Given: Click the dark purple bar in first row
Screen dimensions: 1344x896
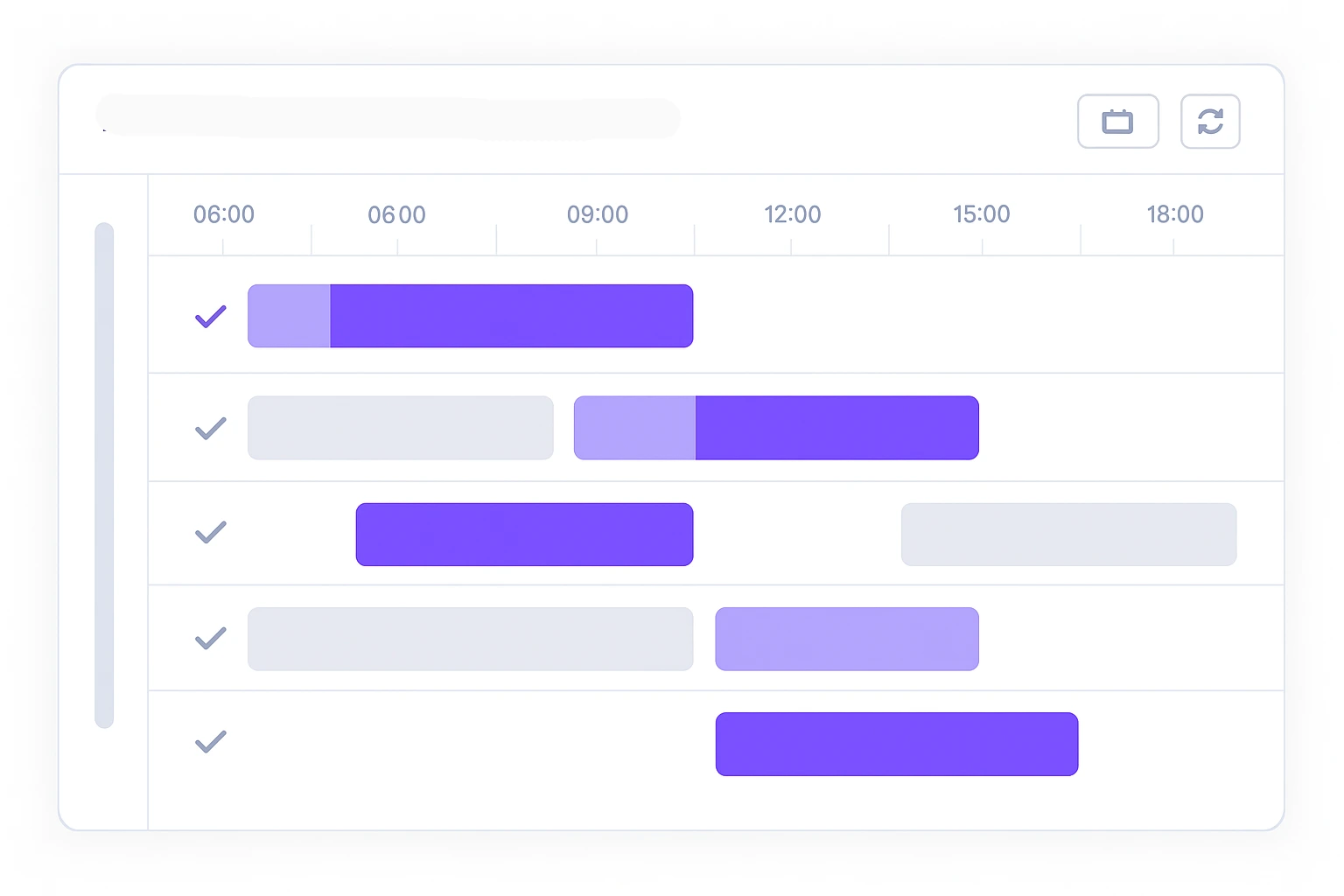Looking at the screenshot, I should pos(511,316).
